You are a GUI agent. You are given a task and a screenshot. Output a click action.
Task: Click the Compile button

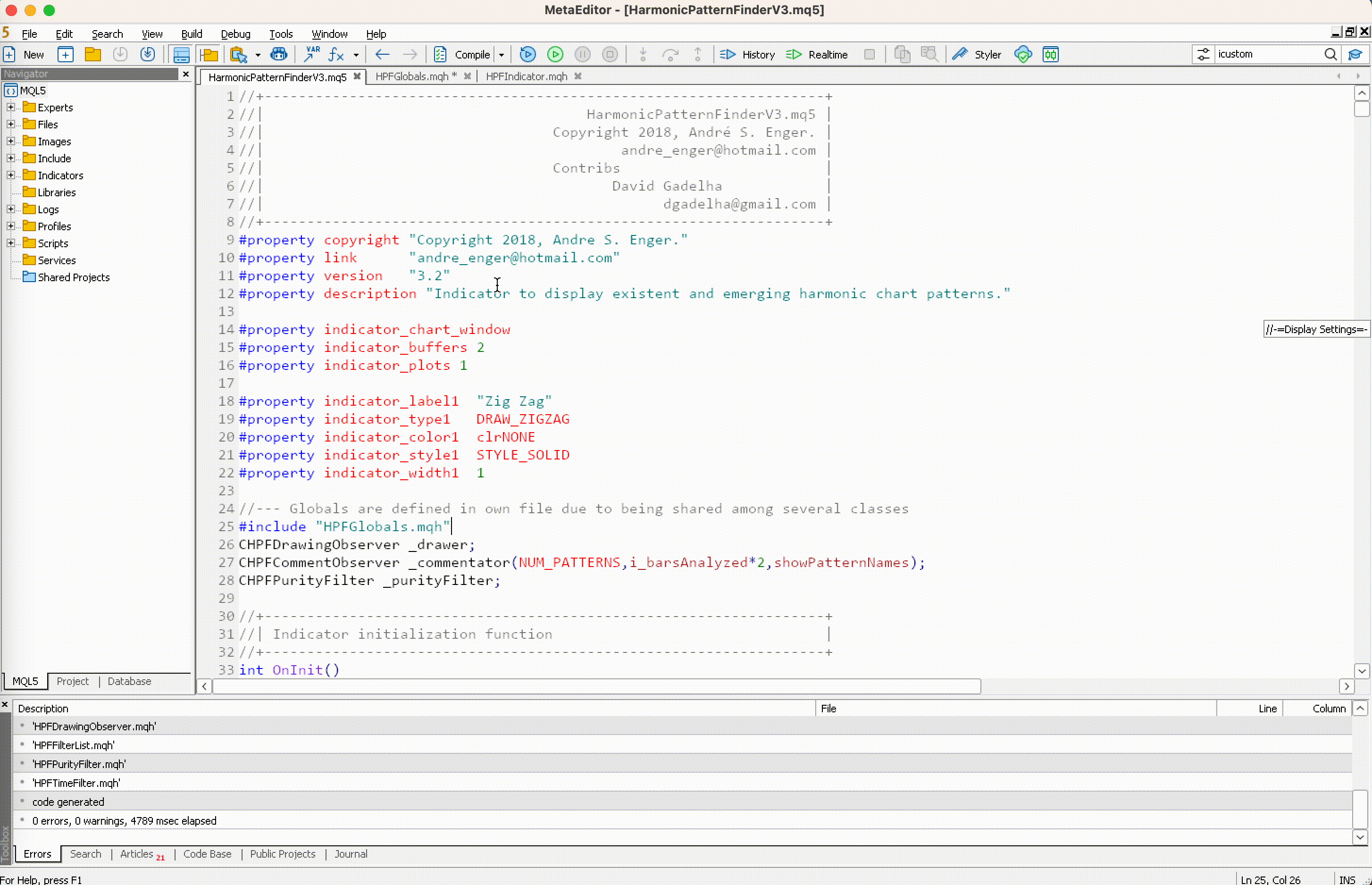(x=462, y=55)
